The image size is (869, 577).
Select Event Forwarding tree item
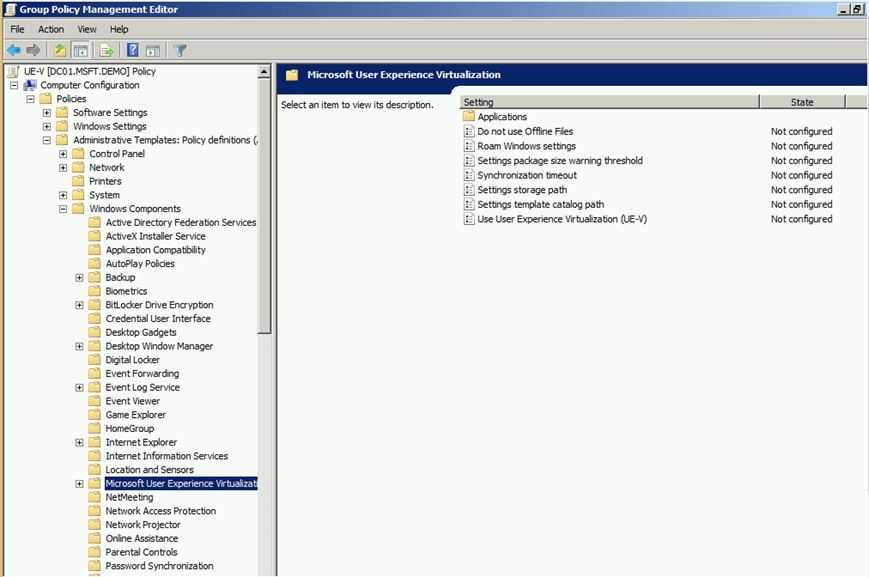(142, 374)
